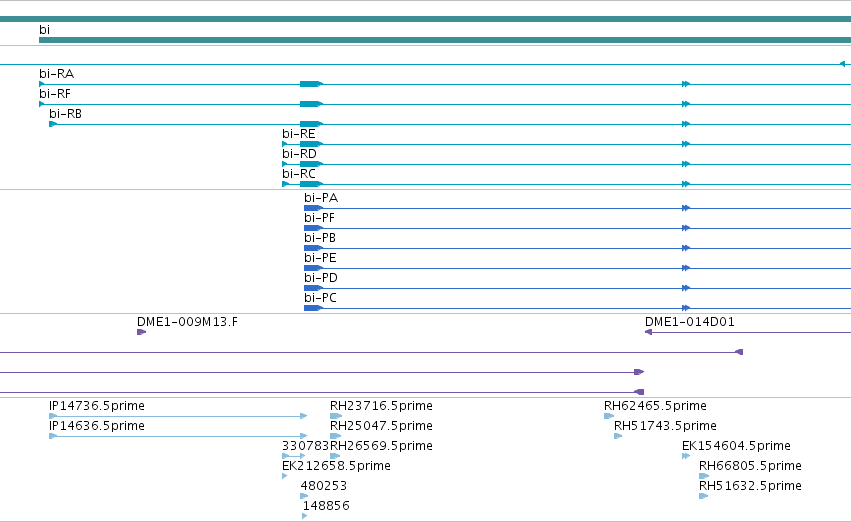Viewport: 851px width, 522px height.
Task: Select the RH23716.5prime EST label
Action: [381, 406]
